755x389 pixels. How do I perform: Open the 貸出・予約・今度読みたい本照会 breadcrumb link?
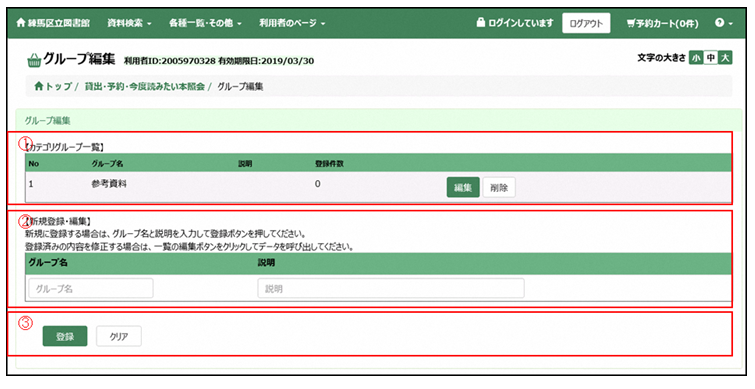144,87
